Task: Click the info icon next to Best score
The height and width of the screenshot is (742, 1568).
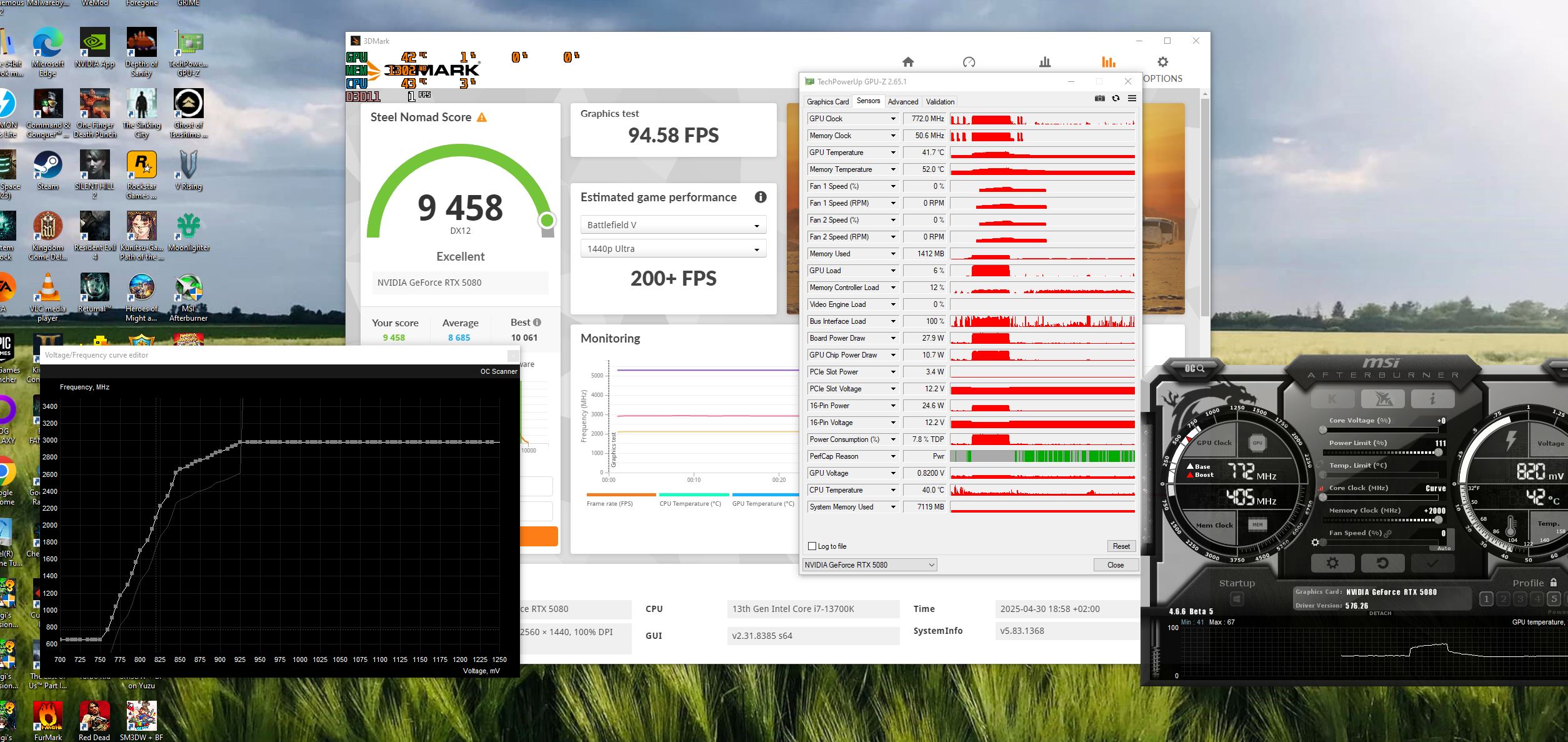Action: point(537,323)
